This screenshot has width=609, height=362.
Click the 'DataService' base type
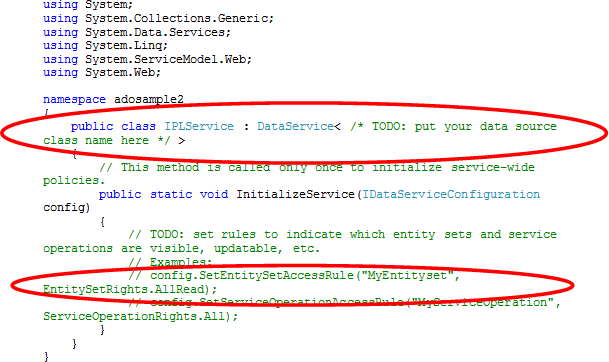point(295,127)
